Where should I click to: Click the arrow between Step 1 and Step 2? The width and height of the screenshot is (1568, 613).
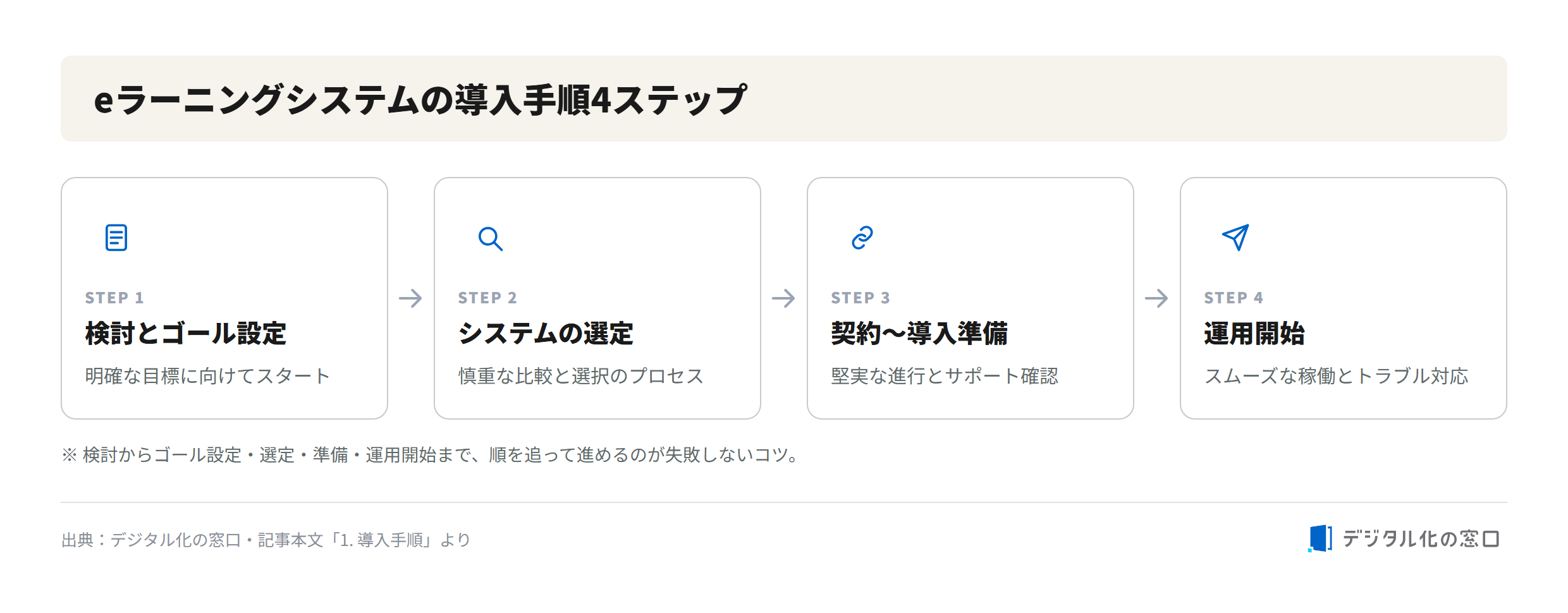point(410,298)
